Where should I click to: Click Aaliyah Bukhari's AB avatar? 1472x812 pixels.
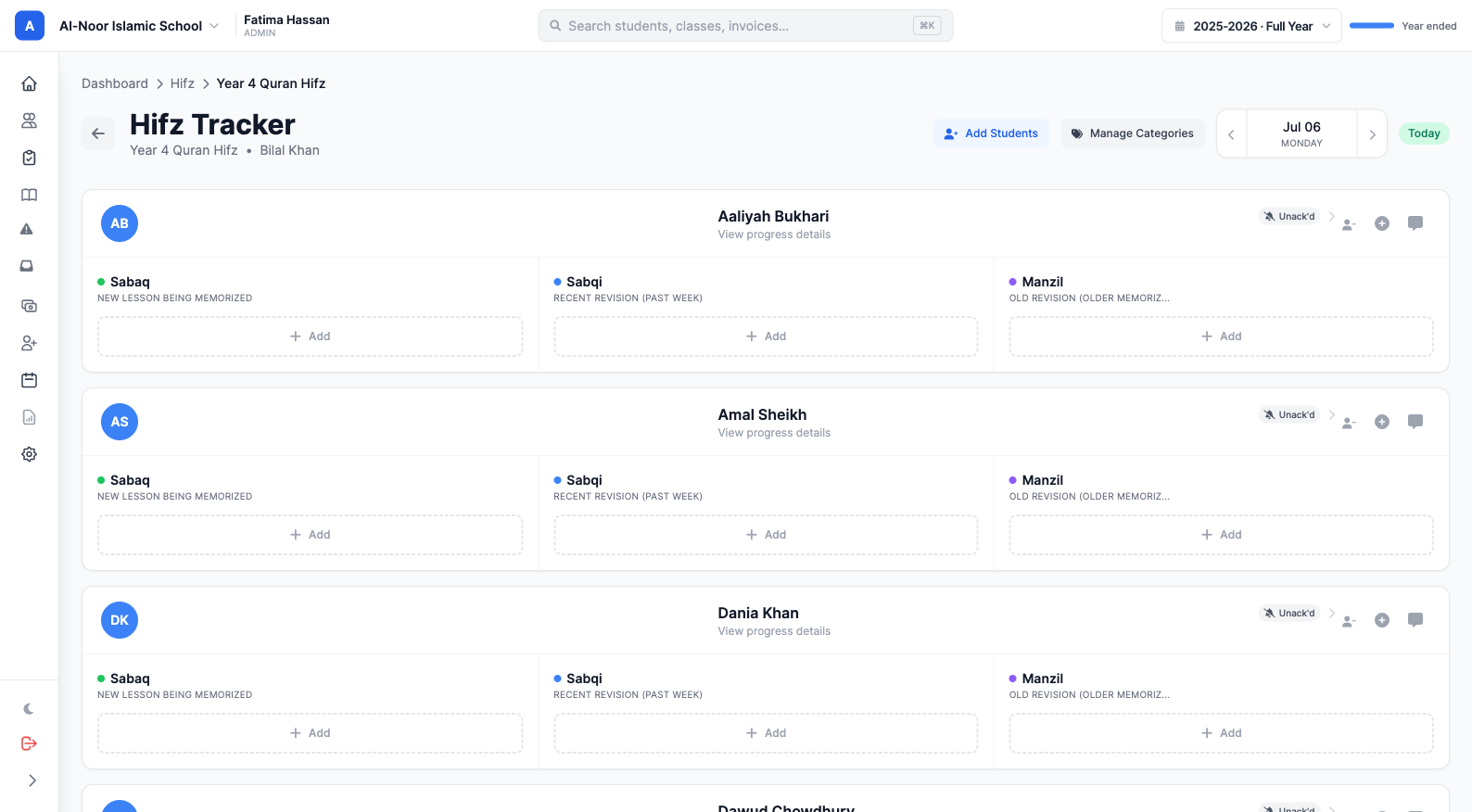[120, 223]
